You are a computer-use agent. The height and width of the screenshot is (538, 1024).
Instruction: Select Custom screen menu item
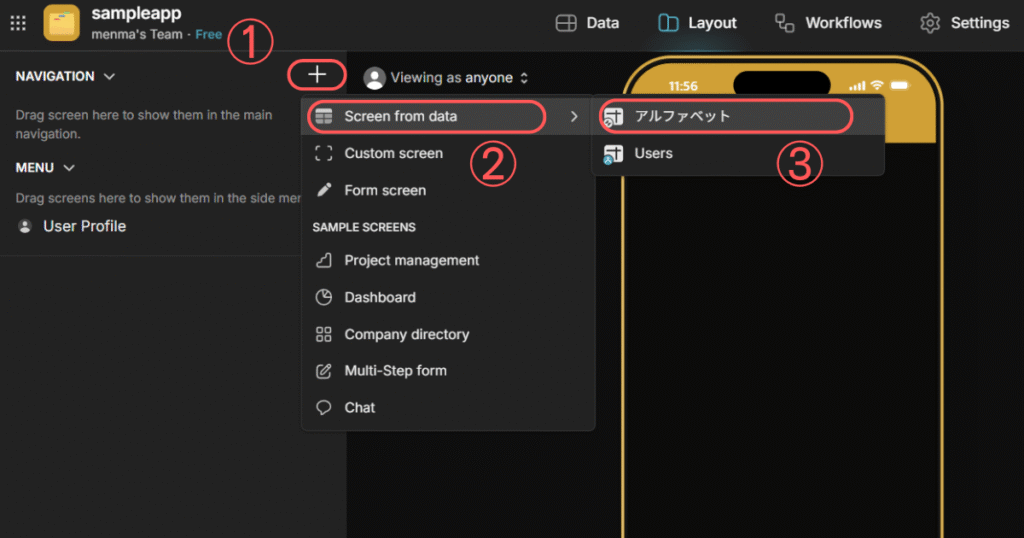point(447,153)
